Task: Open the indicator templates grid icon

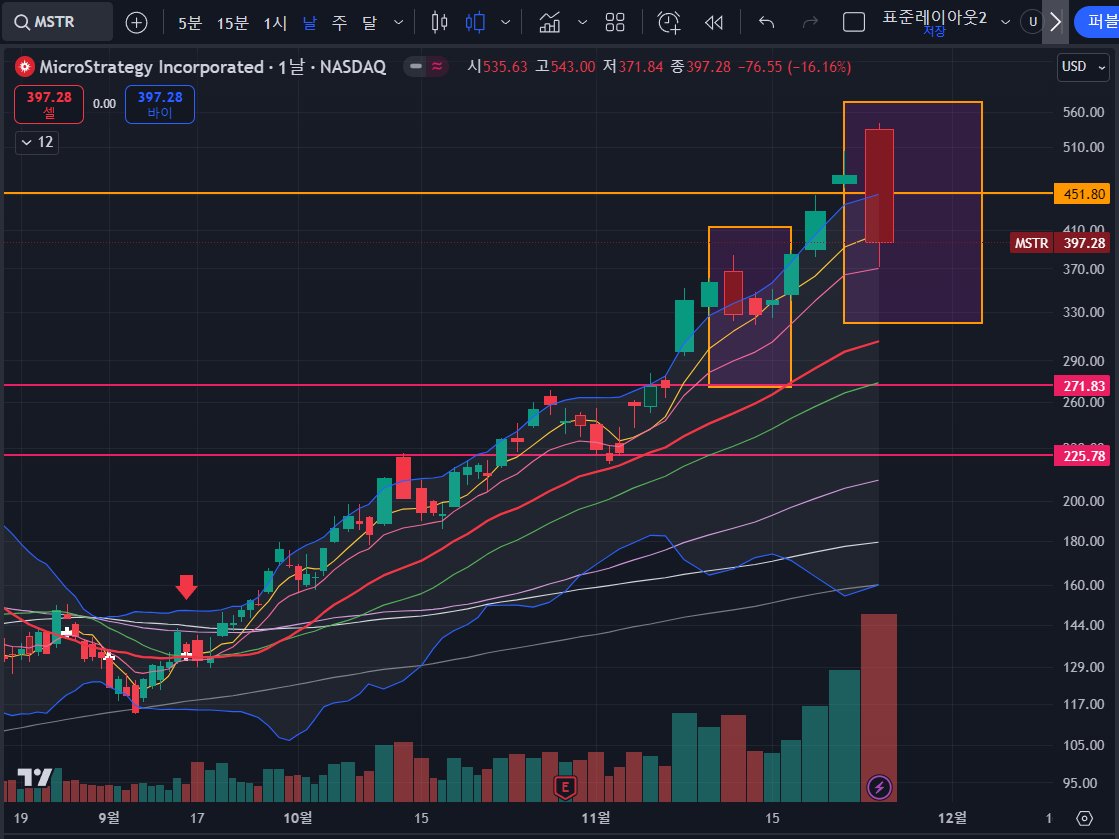Action: 615,23
